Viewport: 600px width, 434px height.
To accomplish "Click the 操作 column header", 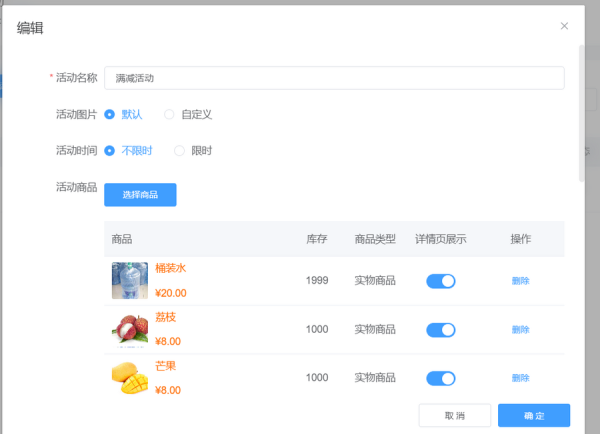I will [x=520, y=239].
